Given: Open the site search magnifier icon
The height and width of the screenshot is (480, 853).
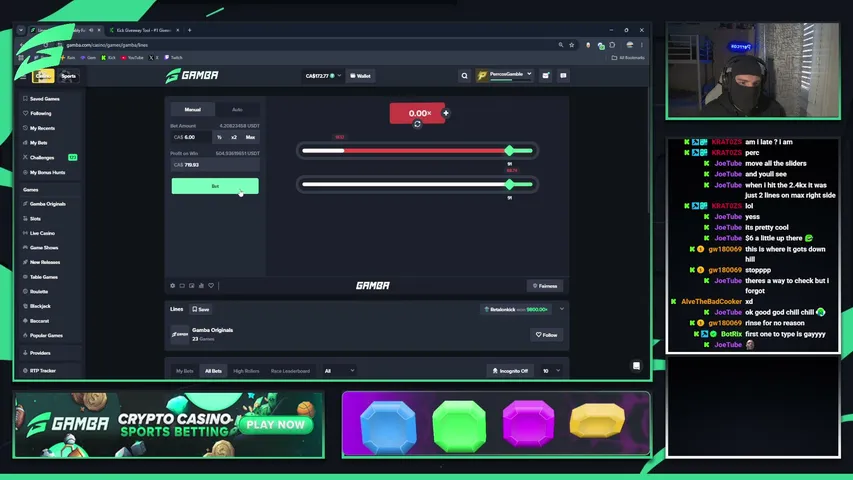Looking at the screenshot, I should pyautogui.click(x=464, y=76).
